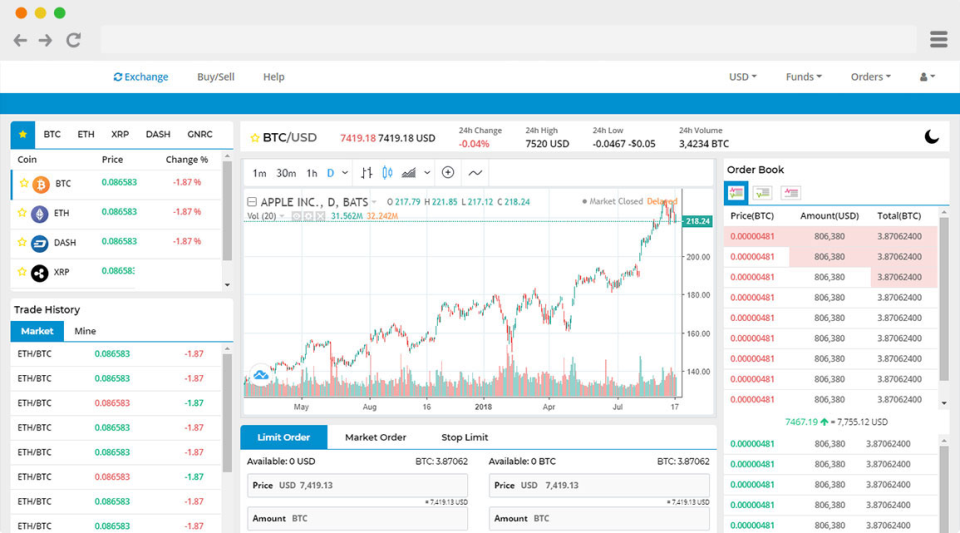
Task: Click the Trade History scrollbar thumb
Action: [x=227, y=413]
